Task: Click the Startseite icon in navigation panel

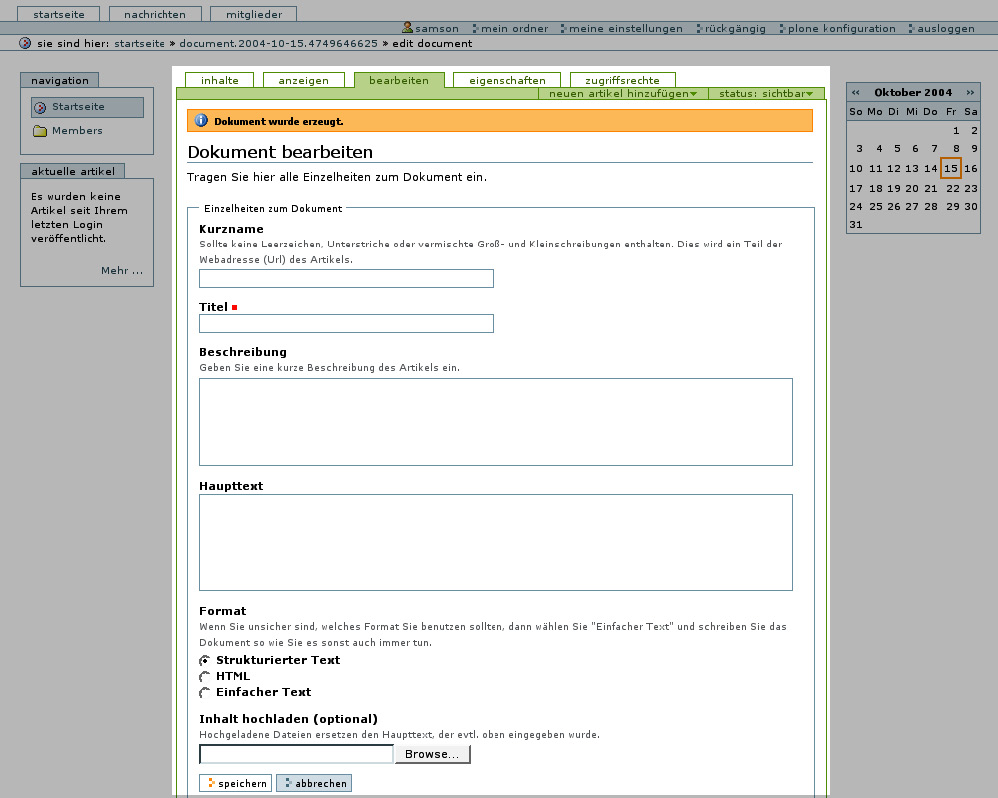Action: [40, 107]
